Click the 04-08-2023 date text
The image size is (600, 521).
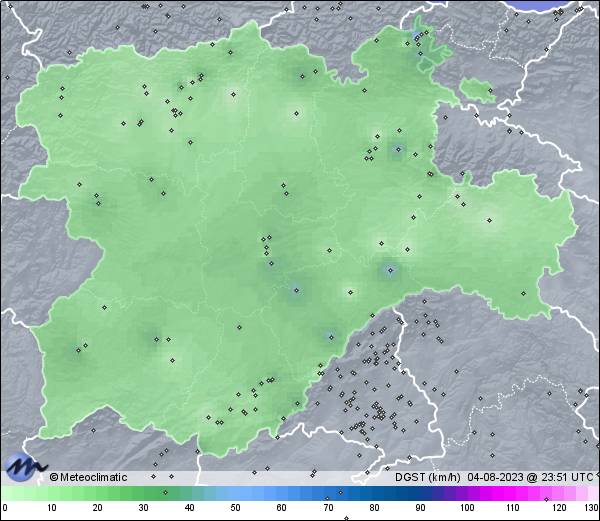(495, 477)
